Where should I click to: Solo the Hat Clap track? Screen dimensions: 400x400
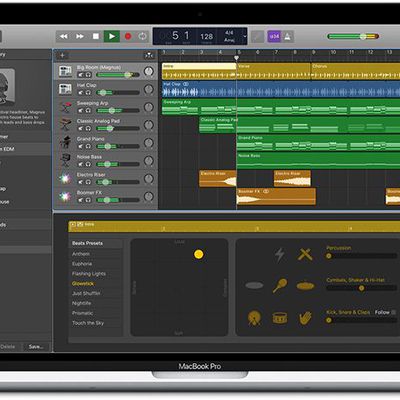[x=88, y=93]
